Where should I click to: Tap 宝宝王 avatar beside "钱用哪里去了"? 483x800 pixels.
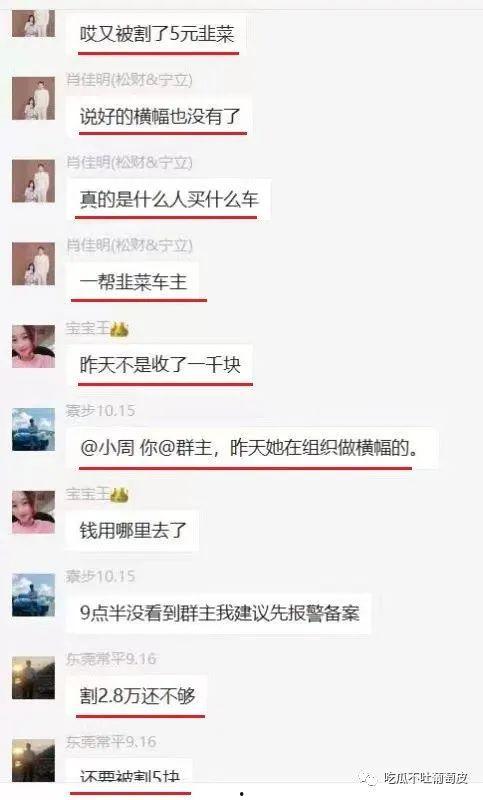(33, 512)
